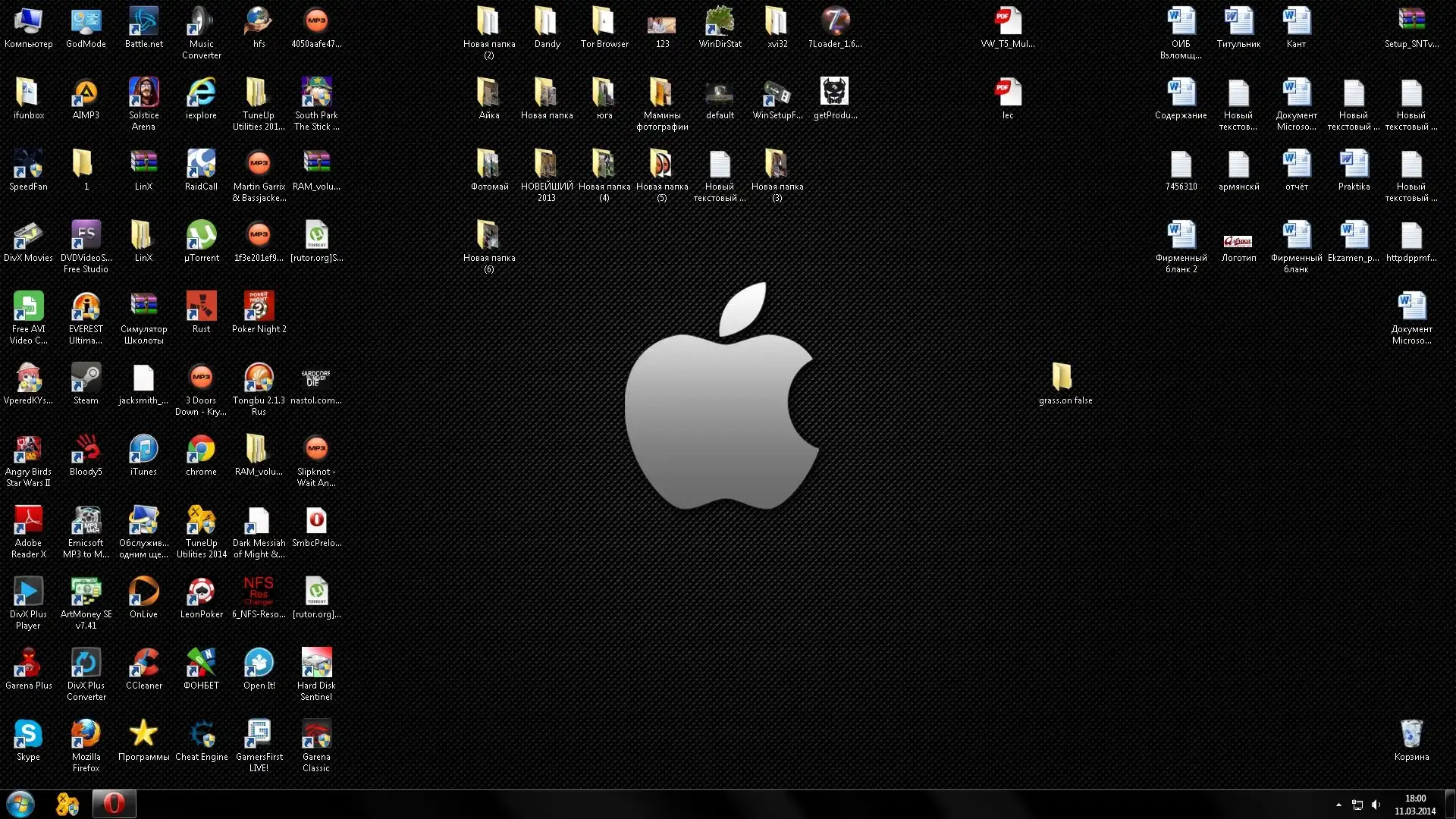Show hidden tray icons arrow
Image resolution: width=1456 pixels, height=819 pixels.
click(x=1338, y=805)
